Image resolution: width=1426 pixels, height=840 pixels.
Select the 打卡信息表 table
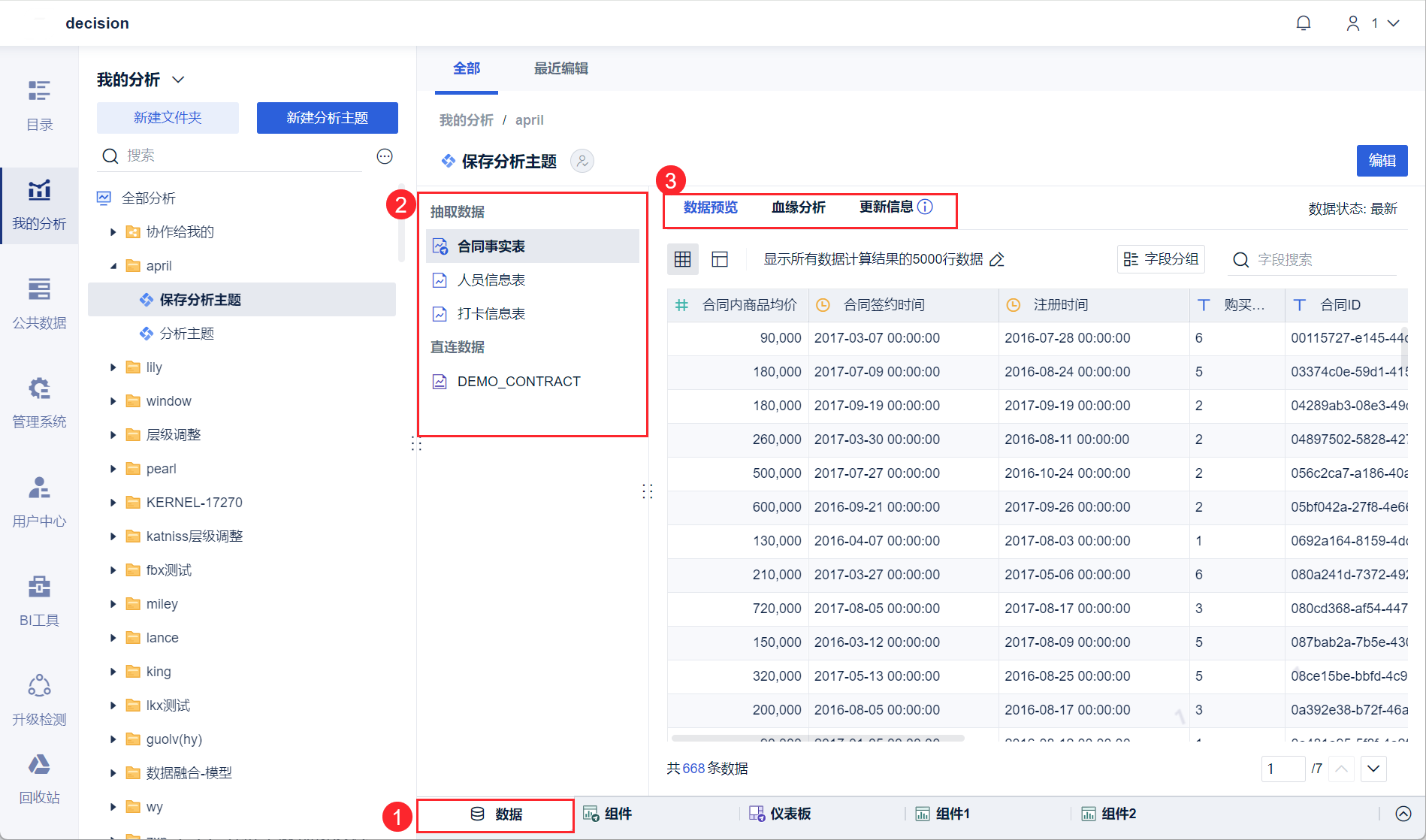[533, 314]
